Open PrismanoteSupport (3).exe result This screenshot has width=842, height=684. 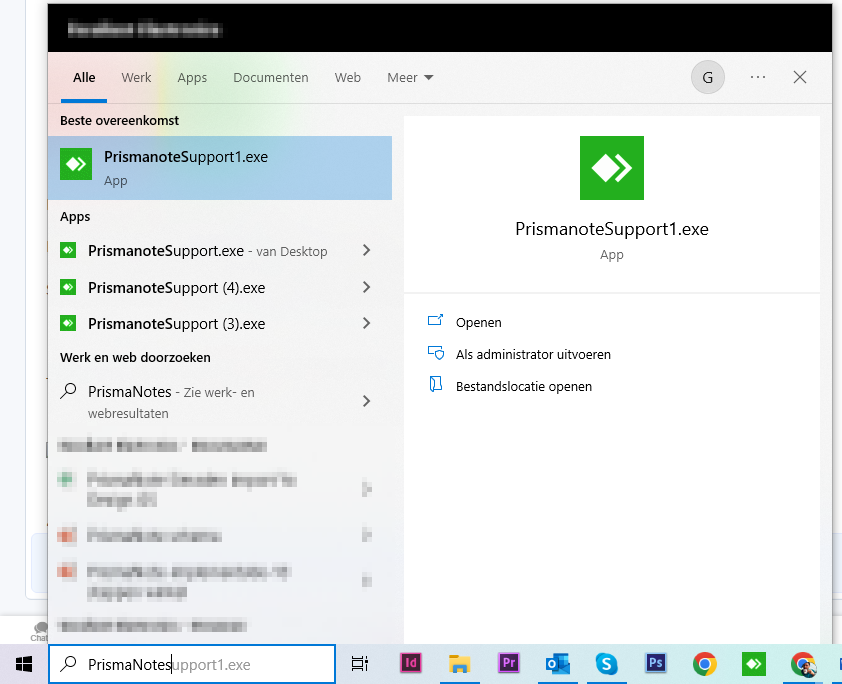pyautogui.click(x=220, y=323)
